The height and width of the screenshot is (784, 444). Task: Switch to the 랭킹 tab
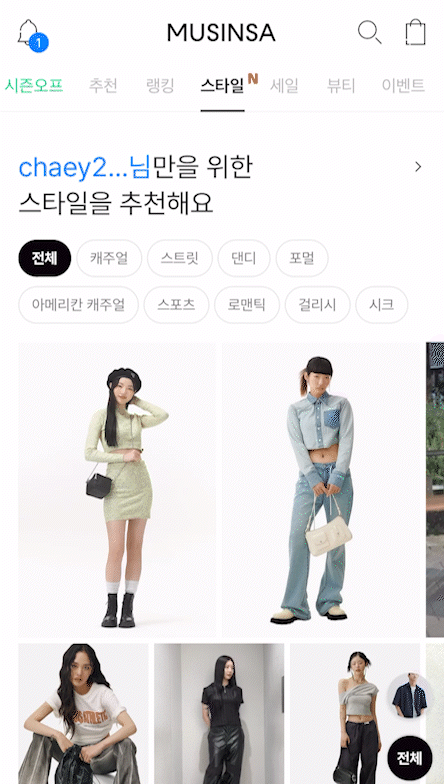tap(160, 86)
